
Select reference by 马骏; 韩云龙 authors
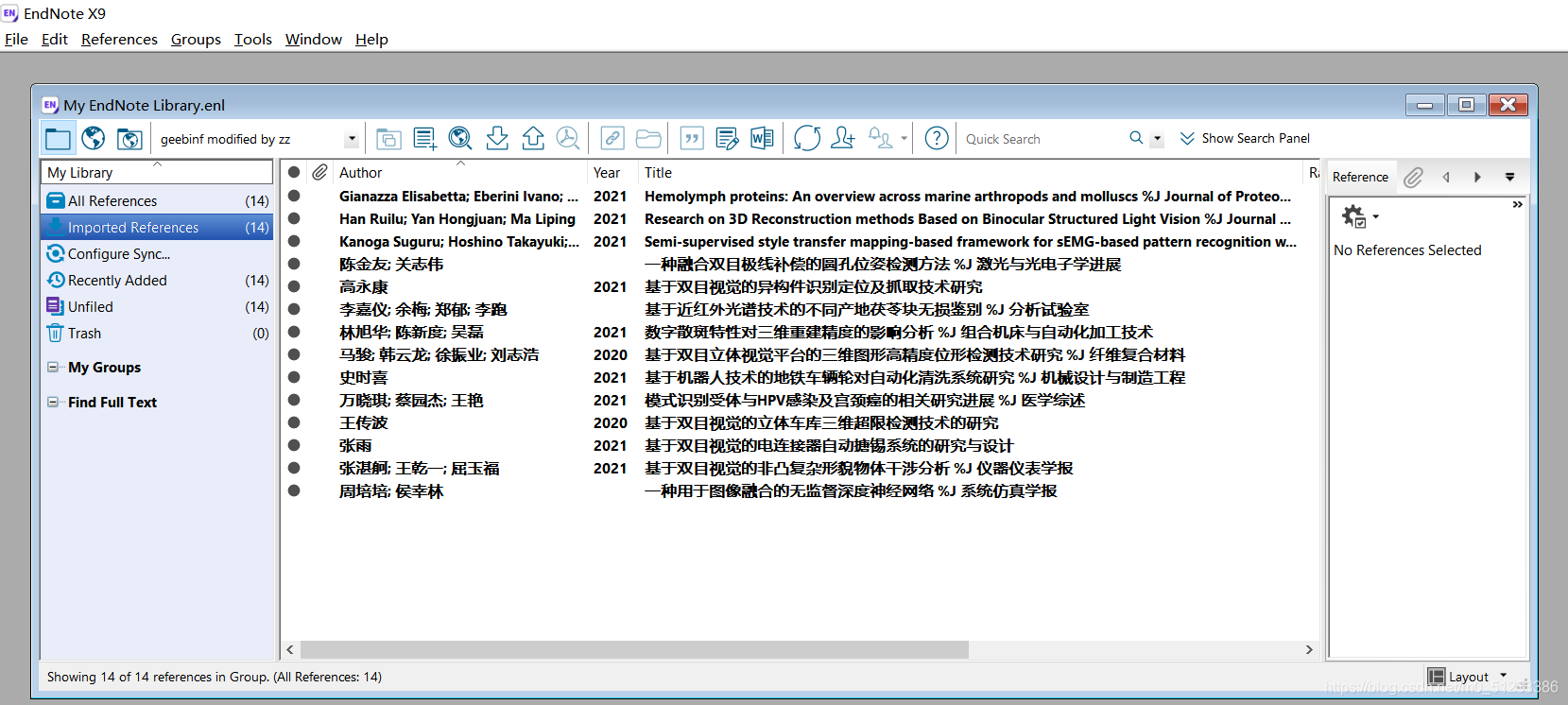coord(439,354)
